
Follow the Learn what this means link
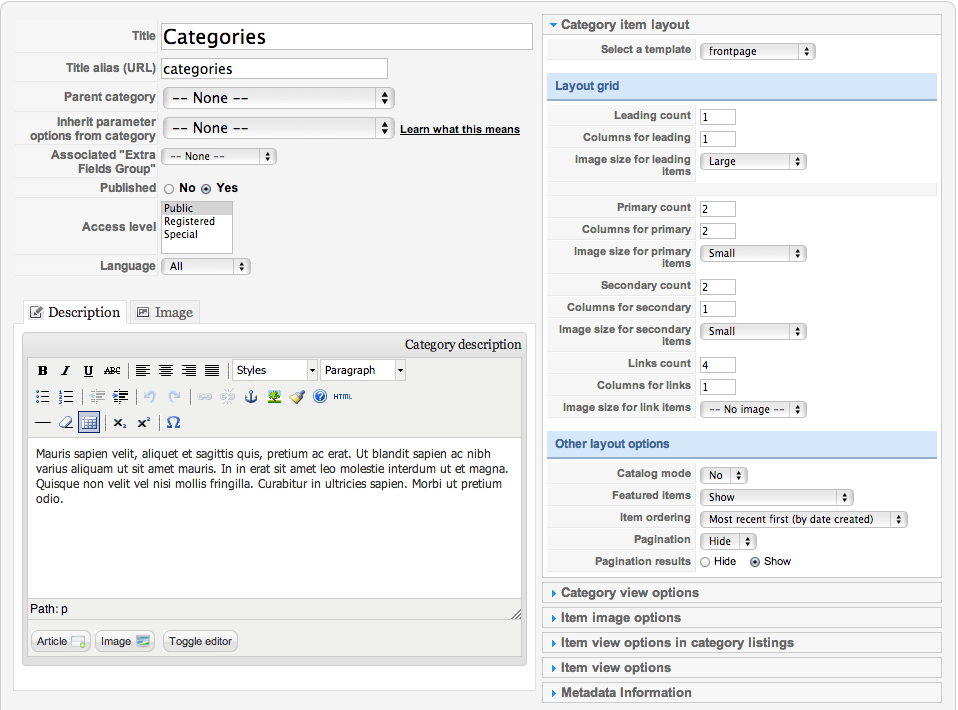[460, 130]
